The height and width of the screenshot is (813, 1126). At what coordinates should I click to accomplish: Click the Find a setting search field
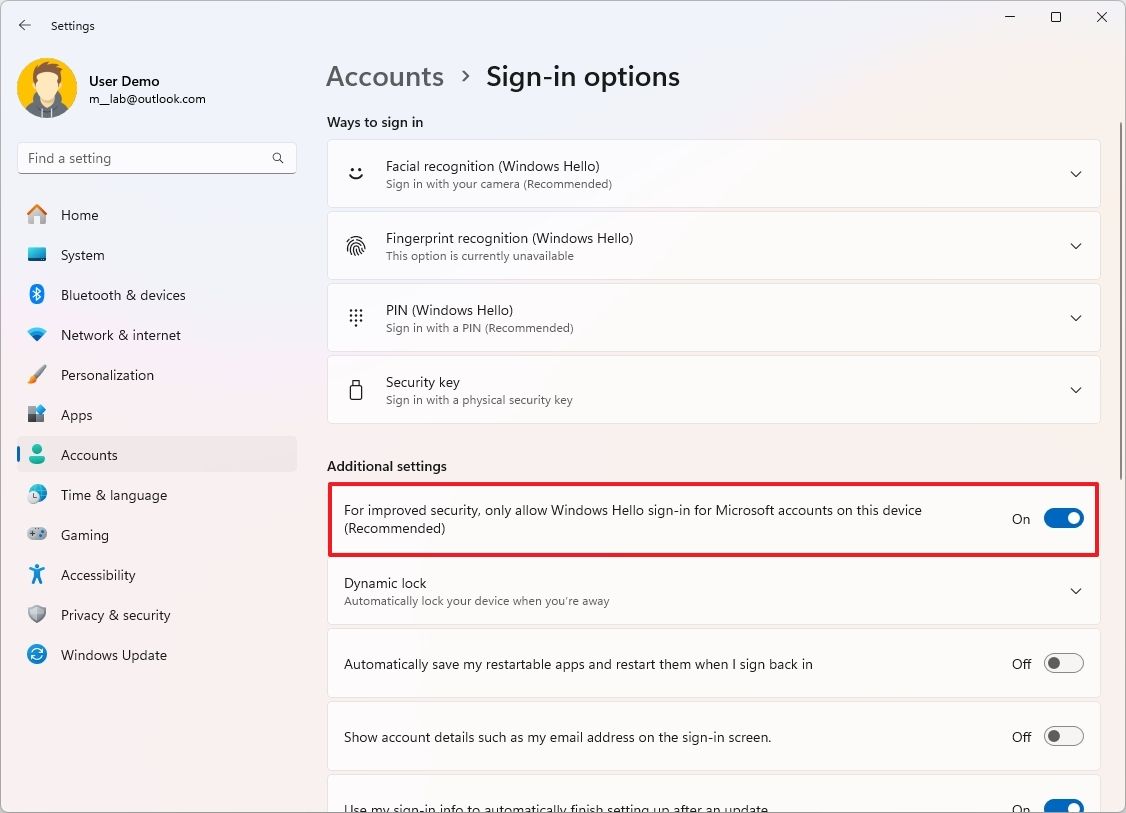(150, 157)
